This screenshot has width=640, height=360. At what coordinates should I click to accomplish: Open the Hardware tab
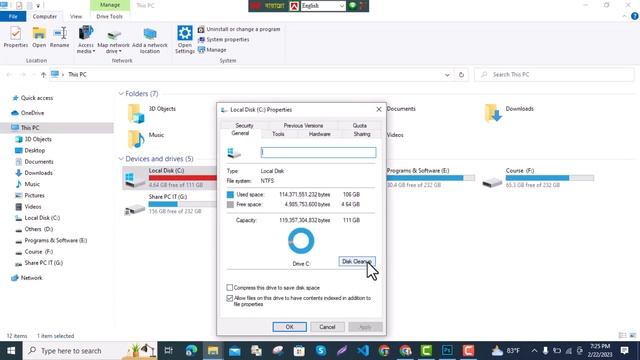(320, 134)
